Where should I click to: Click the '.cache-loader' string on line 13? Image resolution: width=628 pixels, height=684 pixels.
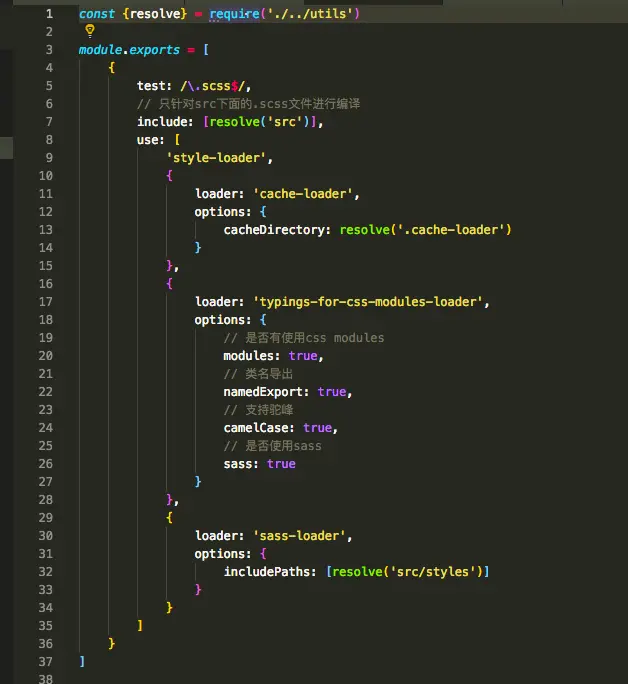click(451, 230)
